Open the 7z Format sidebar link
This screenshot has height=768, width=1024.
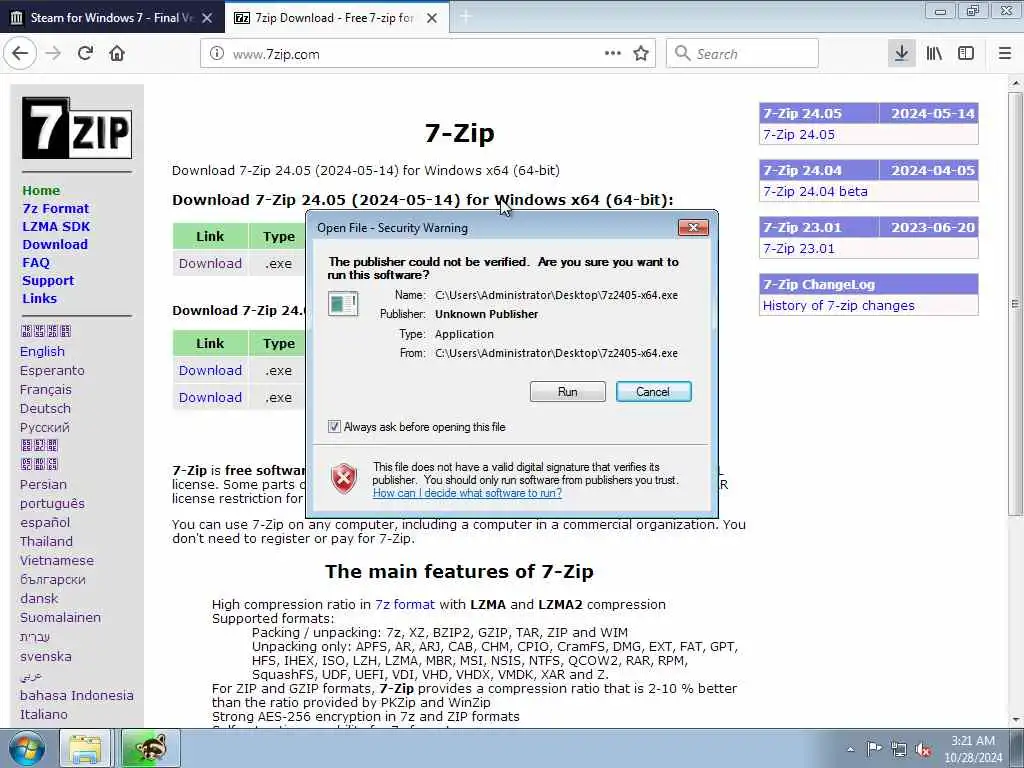tap(56, 208)
